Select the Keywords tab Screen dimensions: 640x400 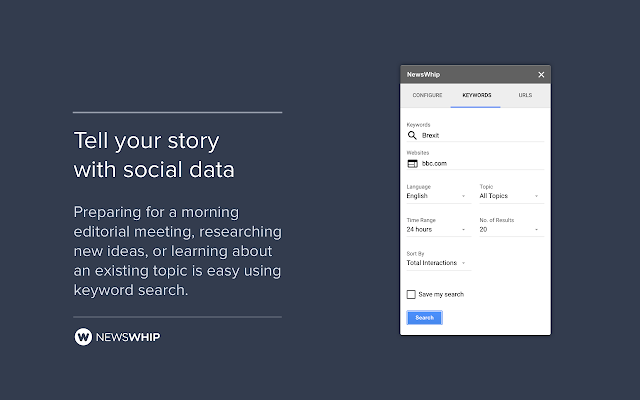click(x=475, y=95)
